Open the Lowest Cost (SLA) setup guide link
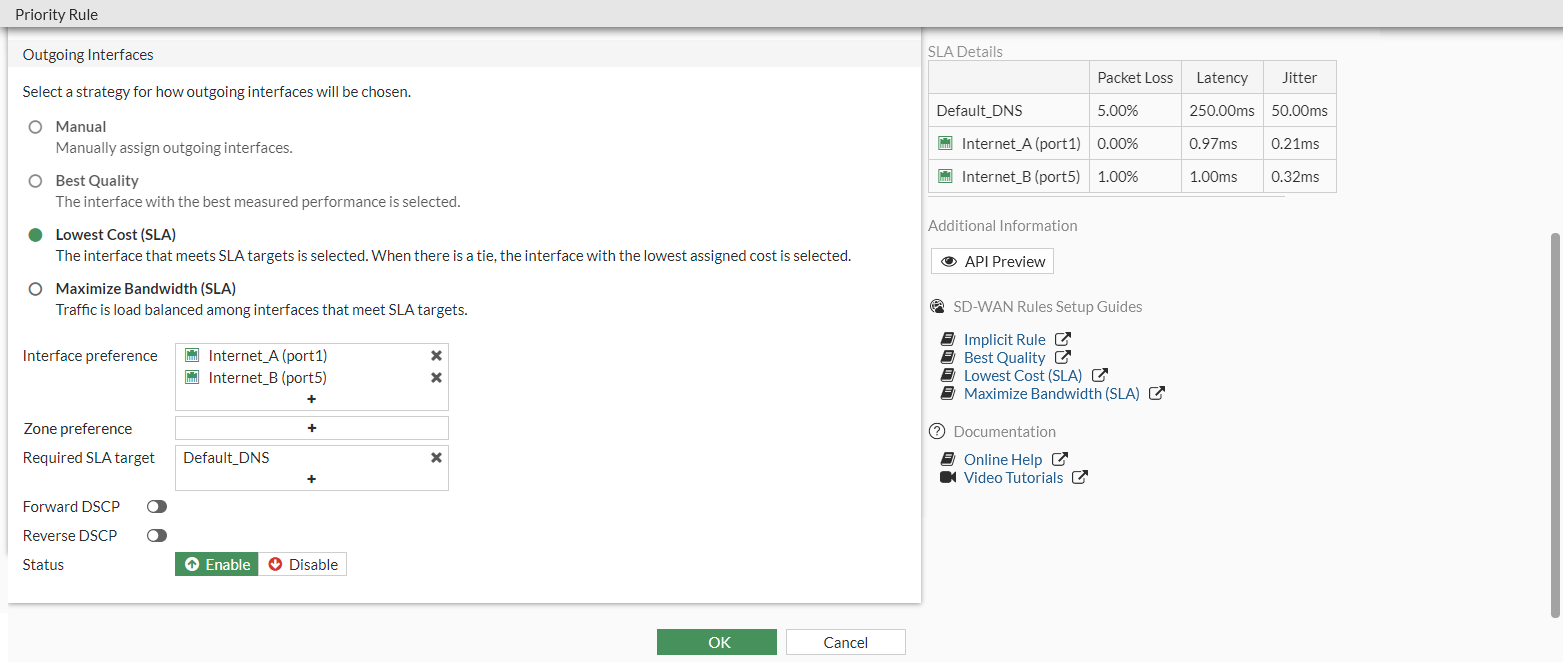The width and height of the screenshot is (1563, 662). [1023, 376]
